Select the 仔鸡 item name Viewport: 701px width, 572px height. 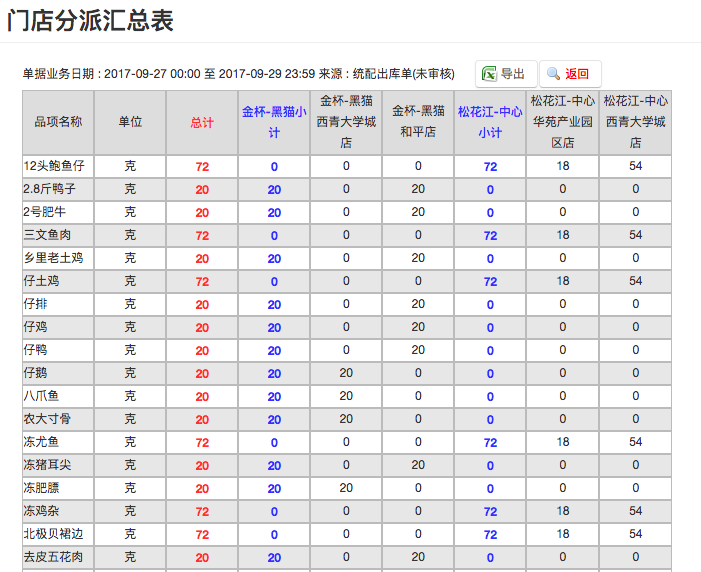[35, 327]
